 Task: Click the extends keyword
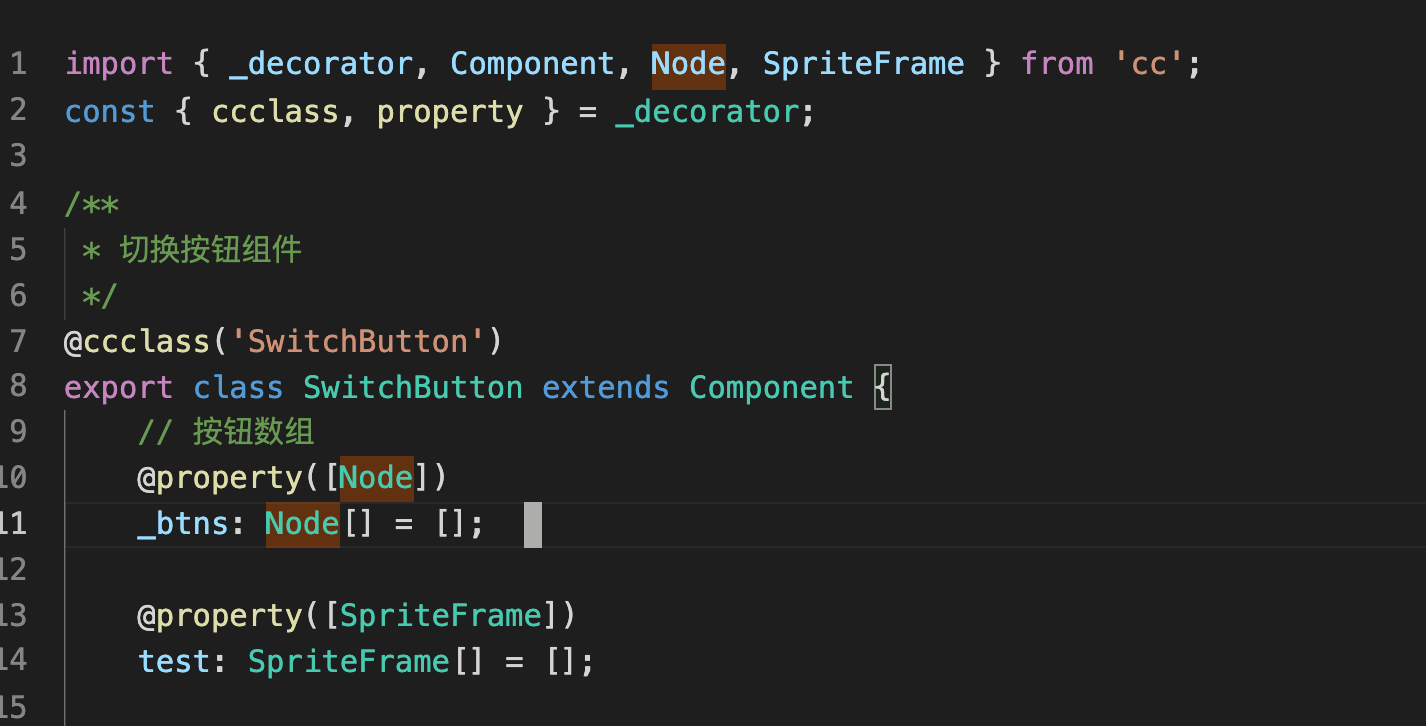[606, 388]
